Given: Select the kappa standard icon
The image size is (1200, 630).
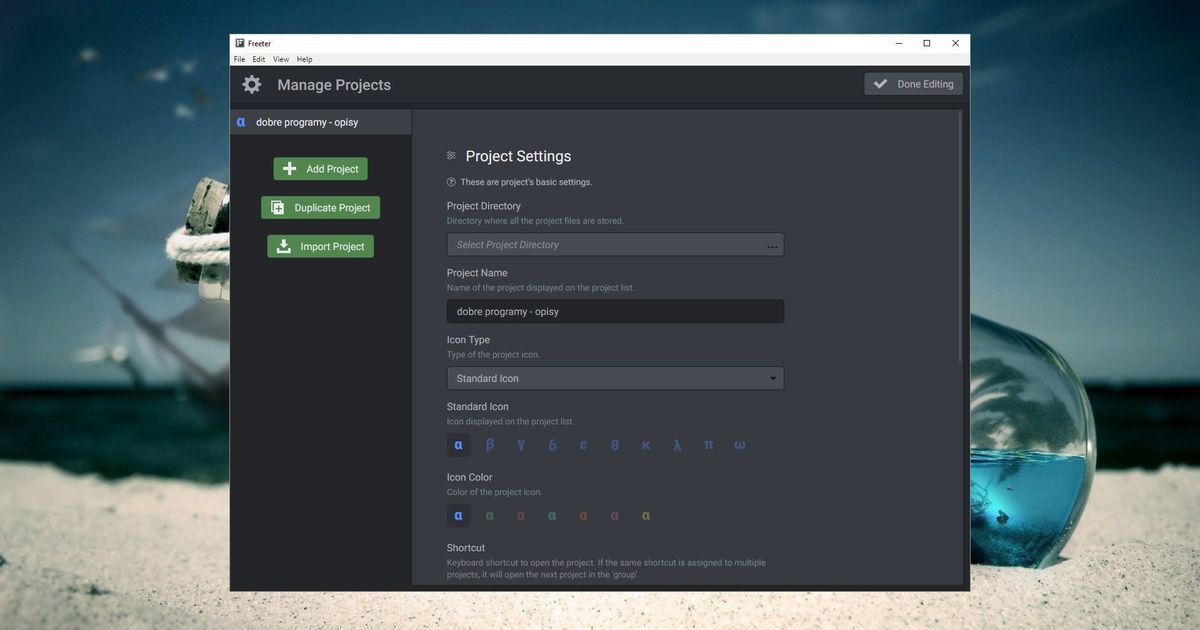Looking at the screenshot, I should tap(646, 445).
